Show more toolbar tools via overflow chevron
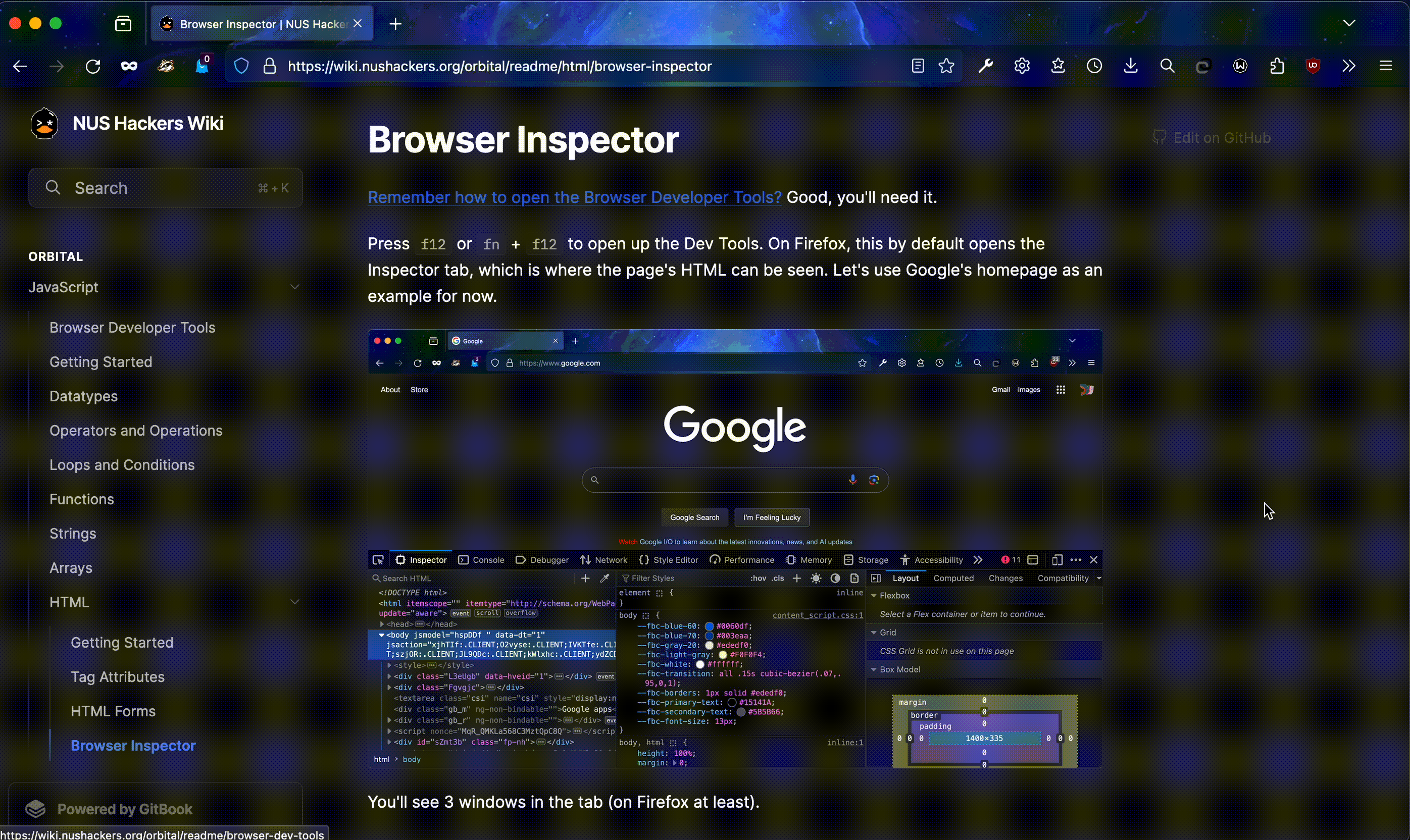The height and width of the screenshot is (840, 1410). [x=1349, y=66]
